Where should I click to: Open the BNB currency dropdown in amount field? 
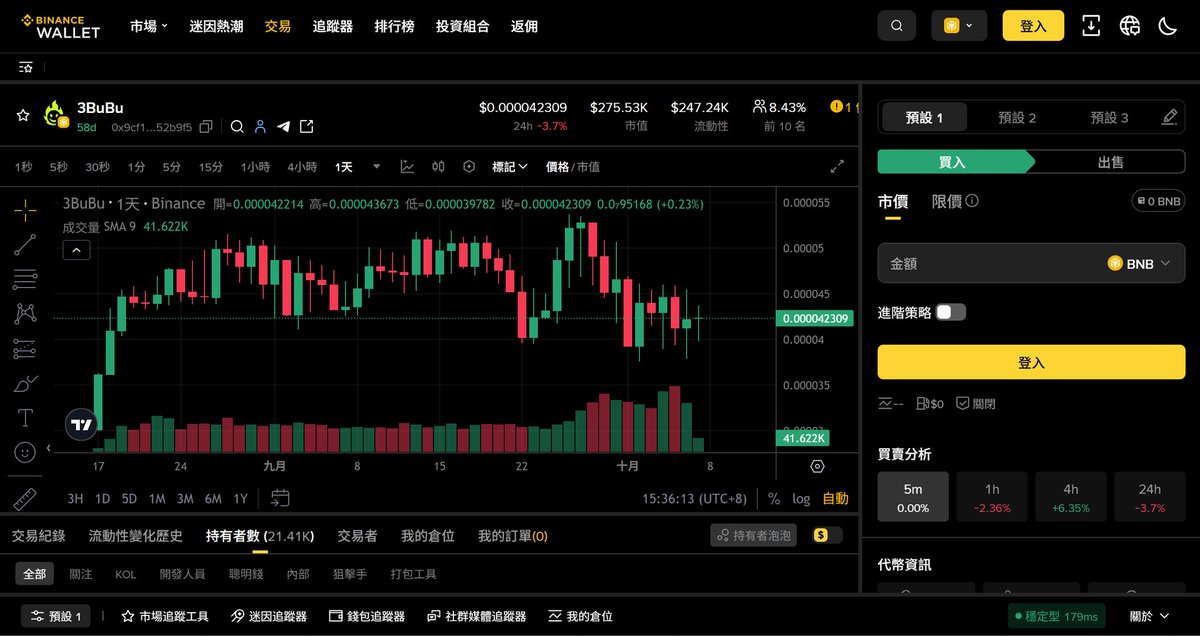1138,264
